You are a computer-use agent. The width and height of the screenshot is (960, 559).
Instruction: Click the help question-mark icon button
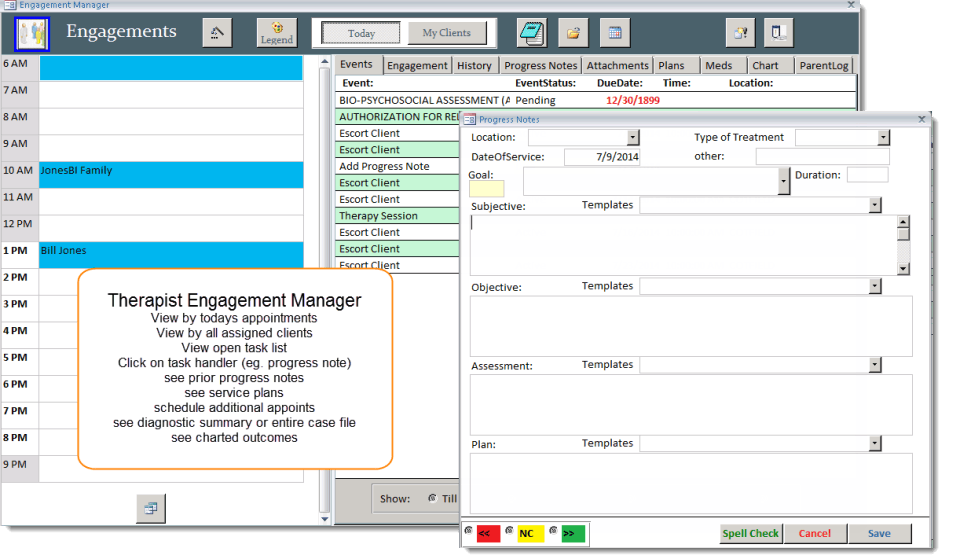(740, 33)
